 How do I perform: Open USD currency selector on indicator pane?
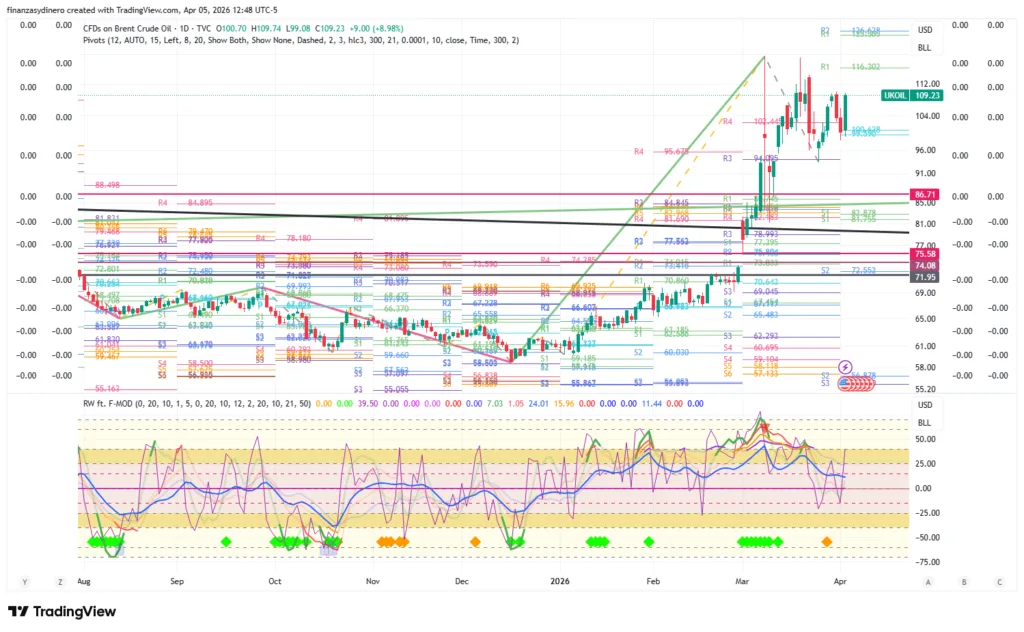924,405
